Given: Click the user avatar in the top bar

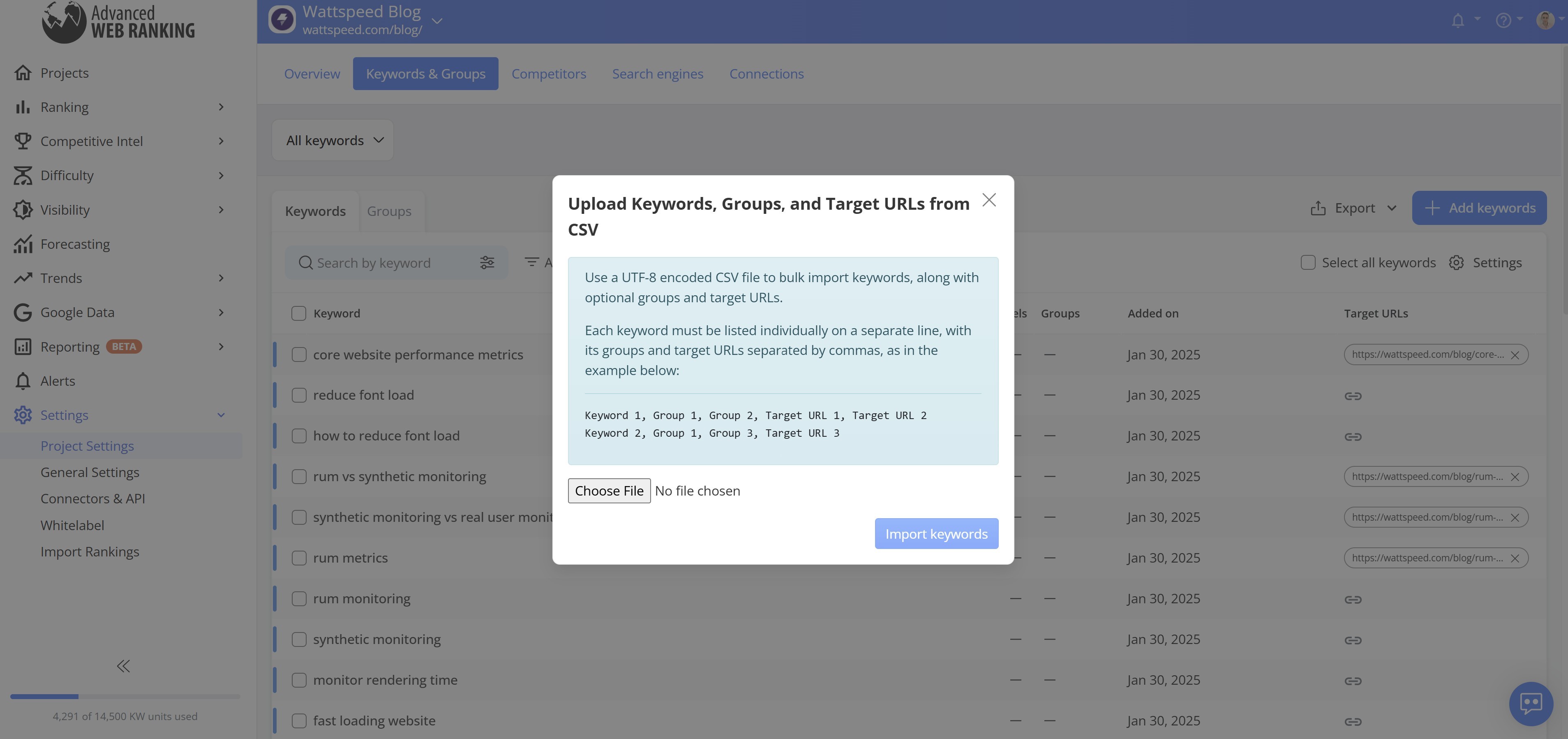Looking at the screenshot, I should click(x=1545, y=21).
